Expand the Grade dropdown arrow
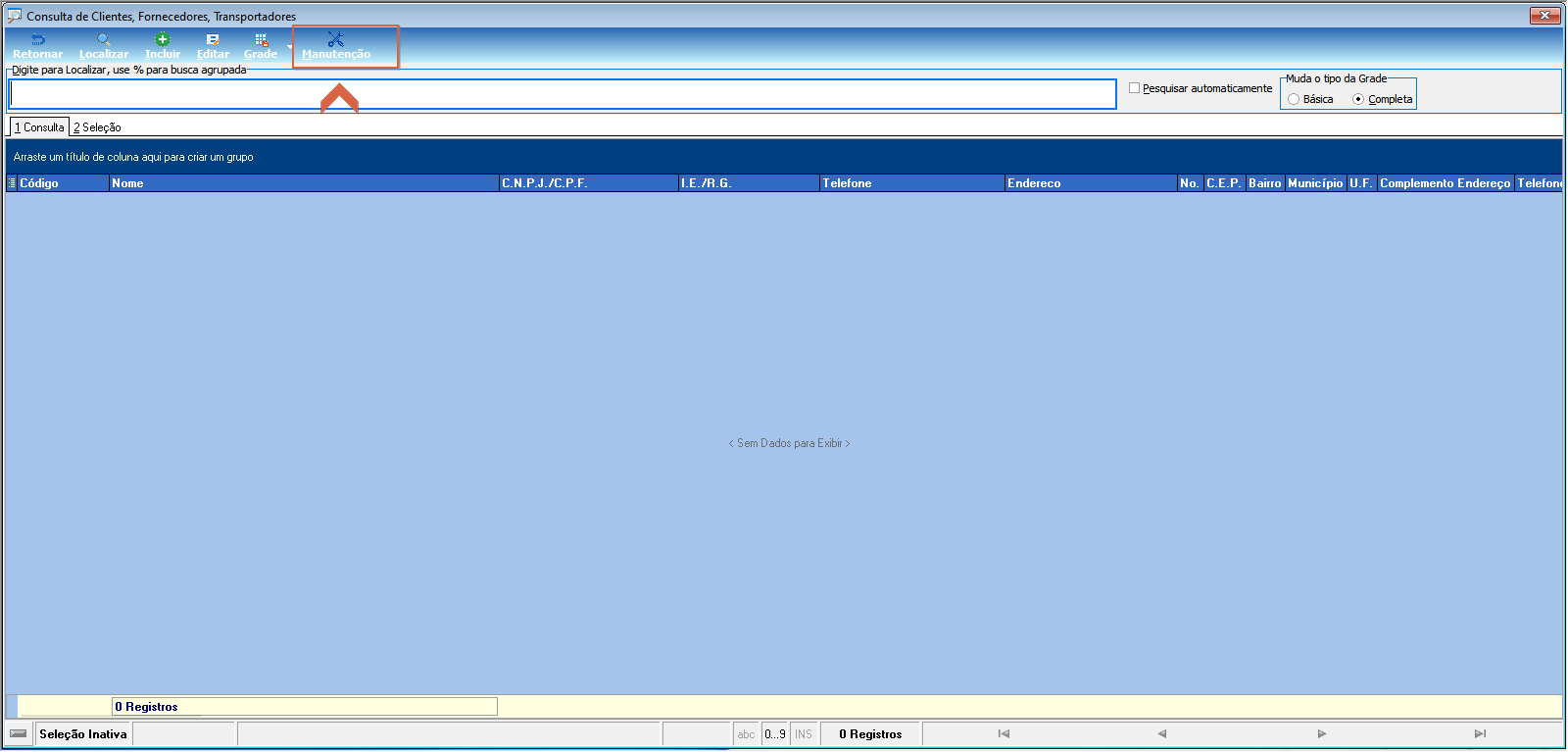This screenshot has width=1568, height=752. (289, 46)
